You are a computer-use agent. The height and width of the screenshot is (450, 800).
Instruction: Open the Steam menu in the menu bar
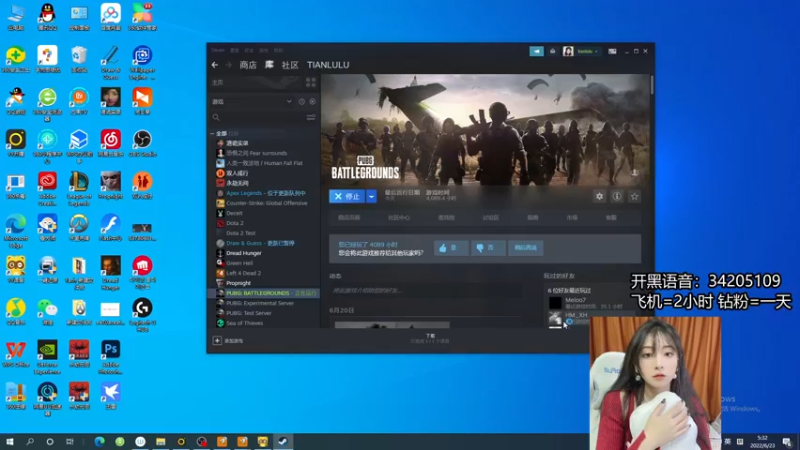coord(218,50)
